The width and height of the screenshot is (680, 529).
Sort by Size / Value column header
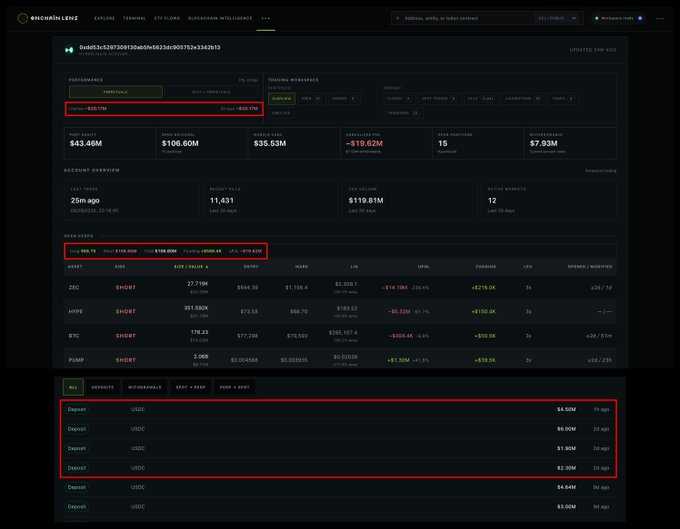(191, 267)
